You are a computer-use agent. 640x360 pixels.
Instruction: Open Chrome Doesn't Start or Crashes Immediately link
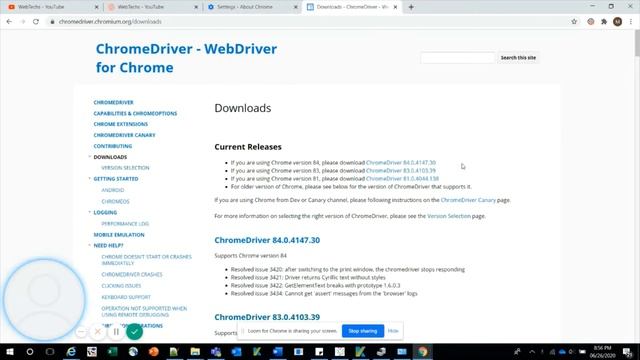click(147, 260)
